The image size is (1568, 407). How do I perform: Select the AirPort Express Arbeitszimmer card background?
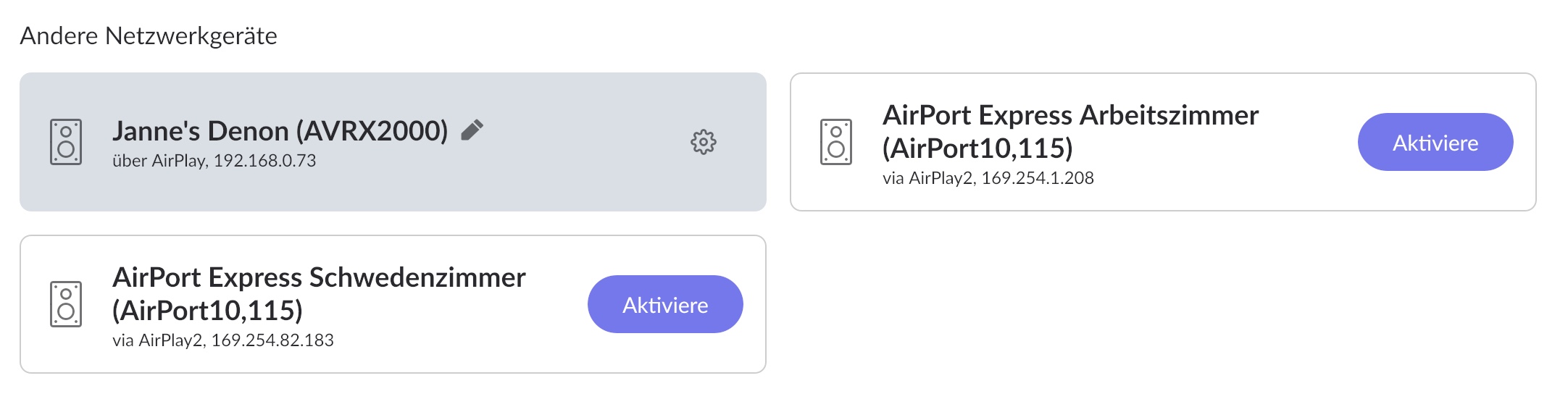(1163, 142)
